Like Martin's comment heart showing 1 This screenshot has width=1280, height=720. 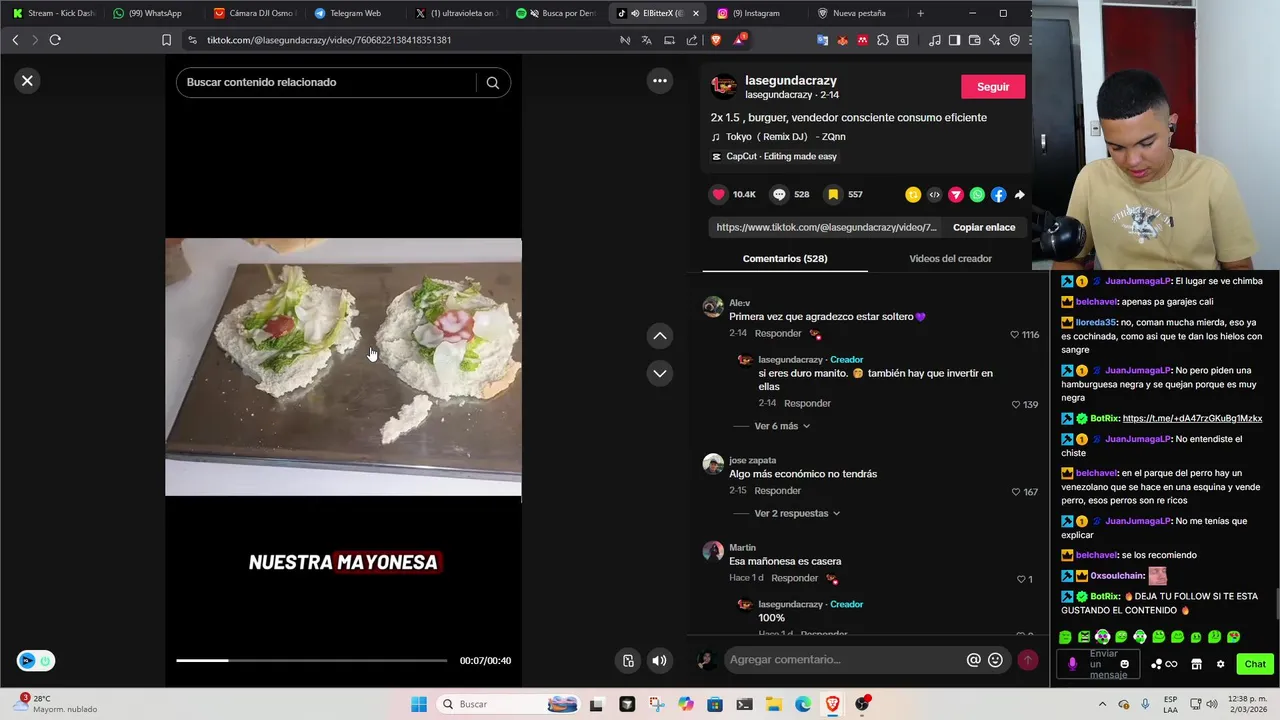1021,579
